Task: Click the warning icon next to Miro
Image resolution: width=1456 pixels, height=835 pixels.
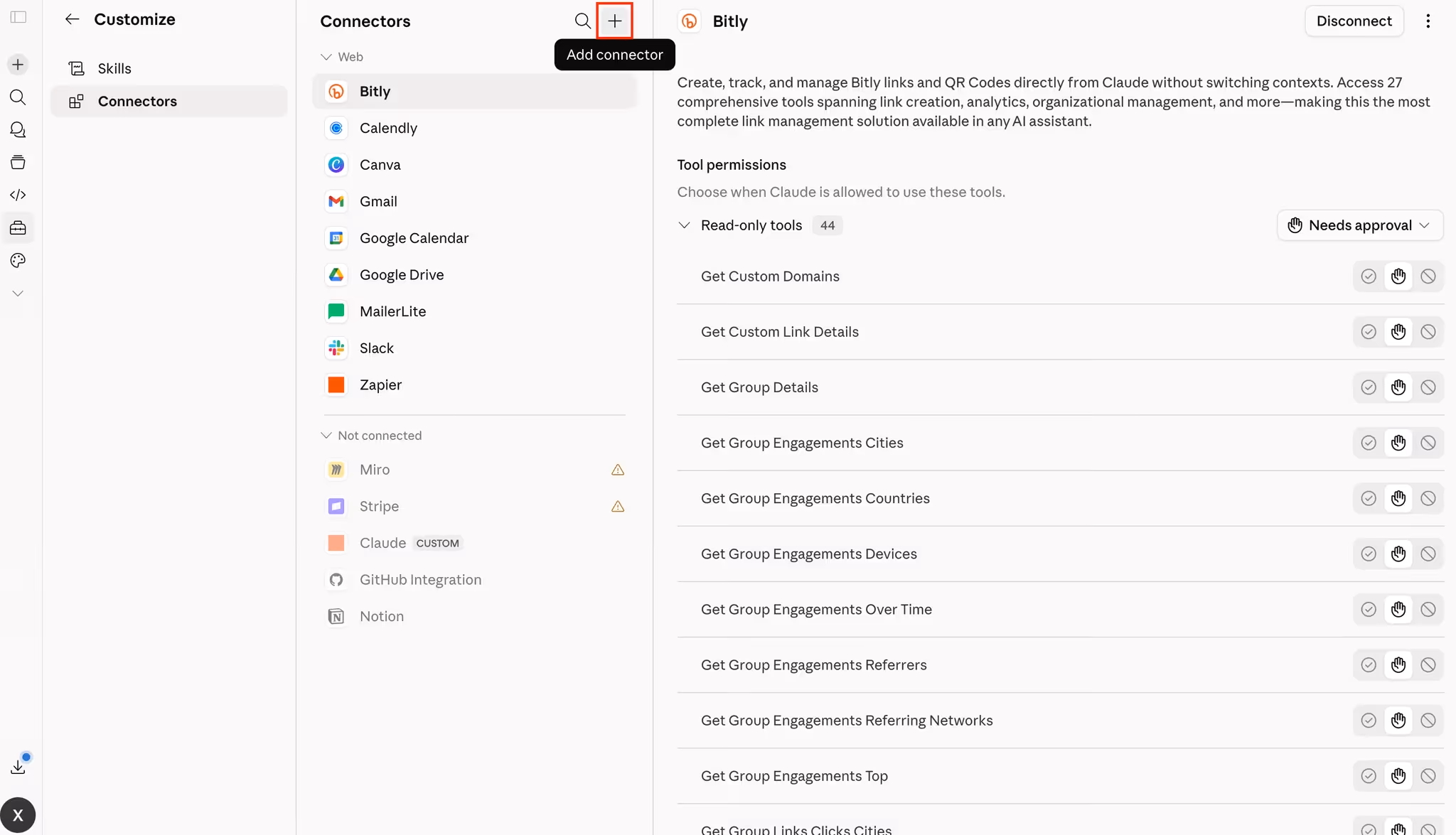Action: click(618, 470)
